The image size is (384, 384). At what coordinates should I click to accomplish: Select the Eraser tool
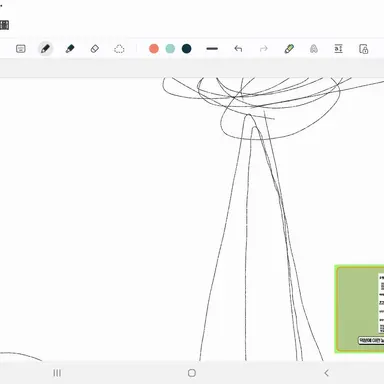coord(95,49)
